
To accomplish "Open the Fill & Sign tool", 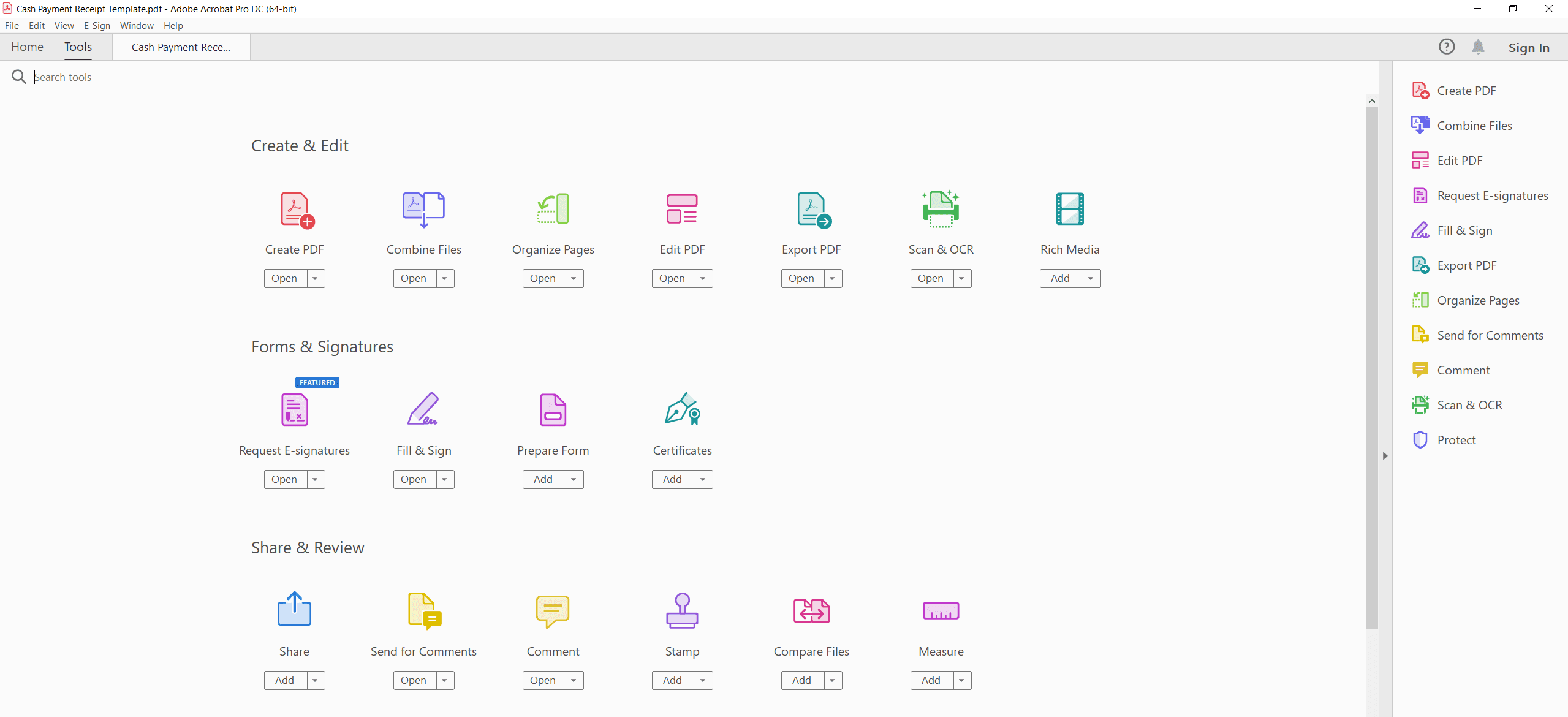I will (x=413, y=479).
